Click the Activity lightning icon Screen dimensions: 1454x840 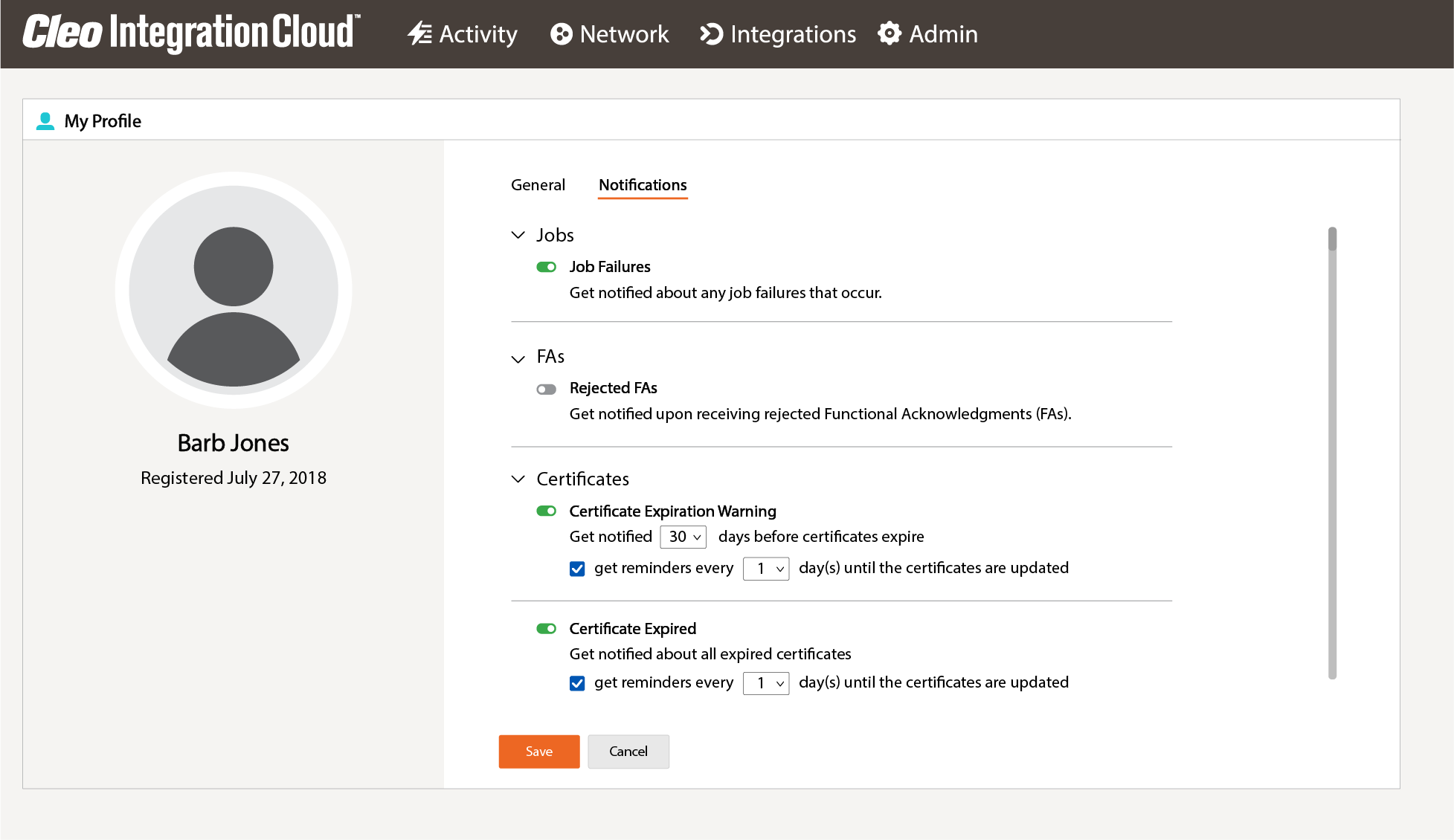419,33
